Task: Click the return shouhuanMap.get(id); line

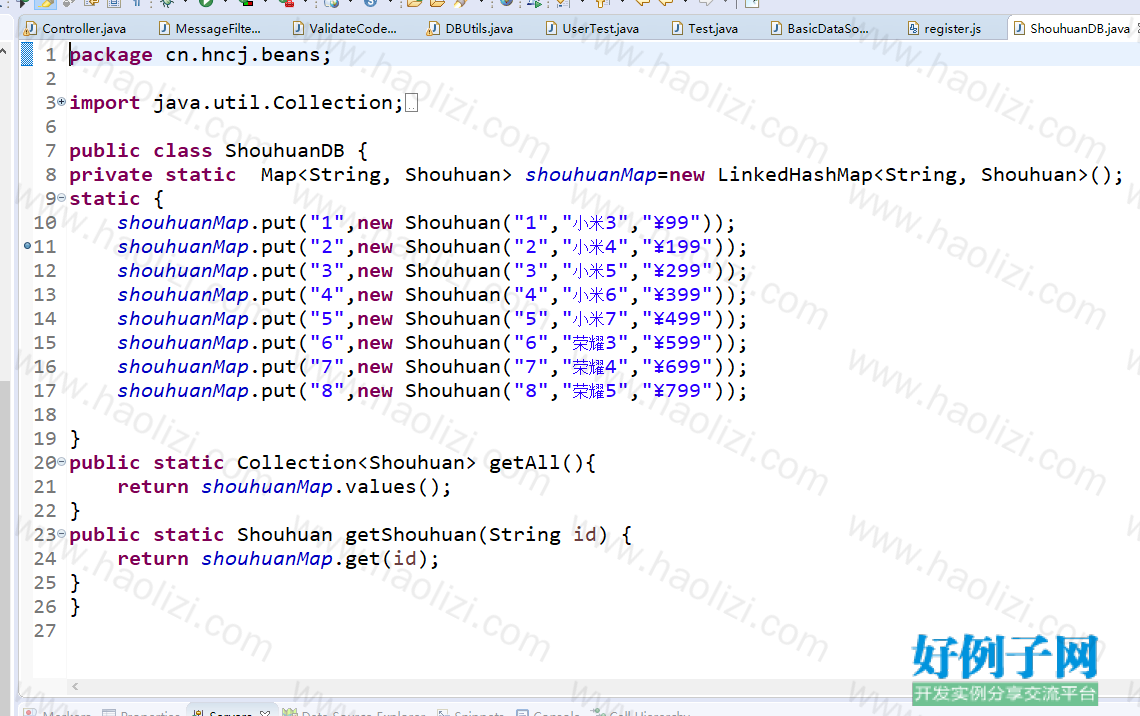Action: 278,558
